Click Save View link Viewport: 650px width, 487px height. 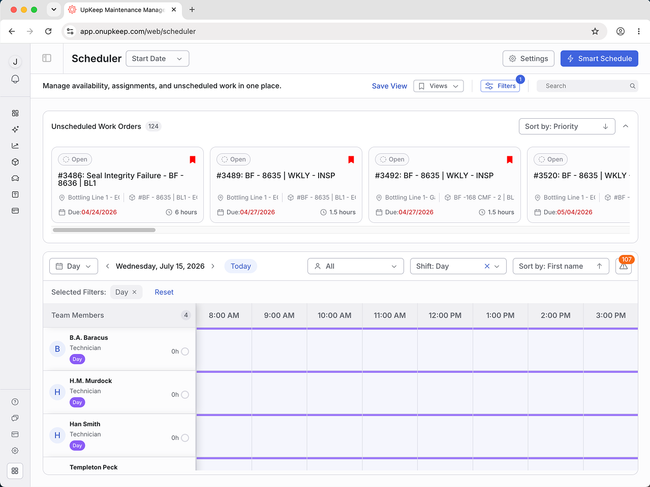click(x=389, y=86)
